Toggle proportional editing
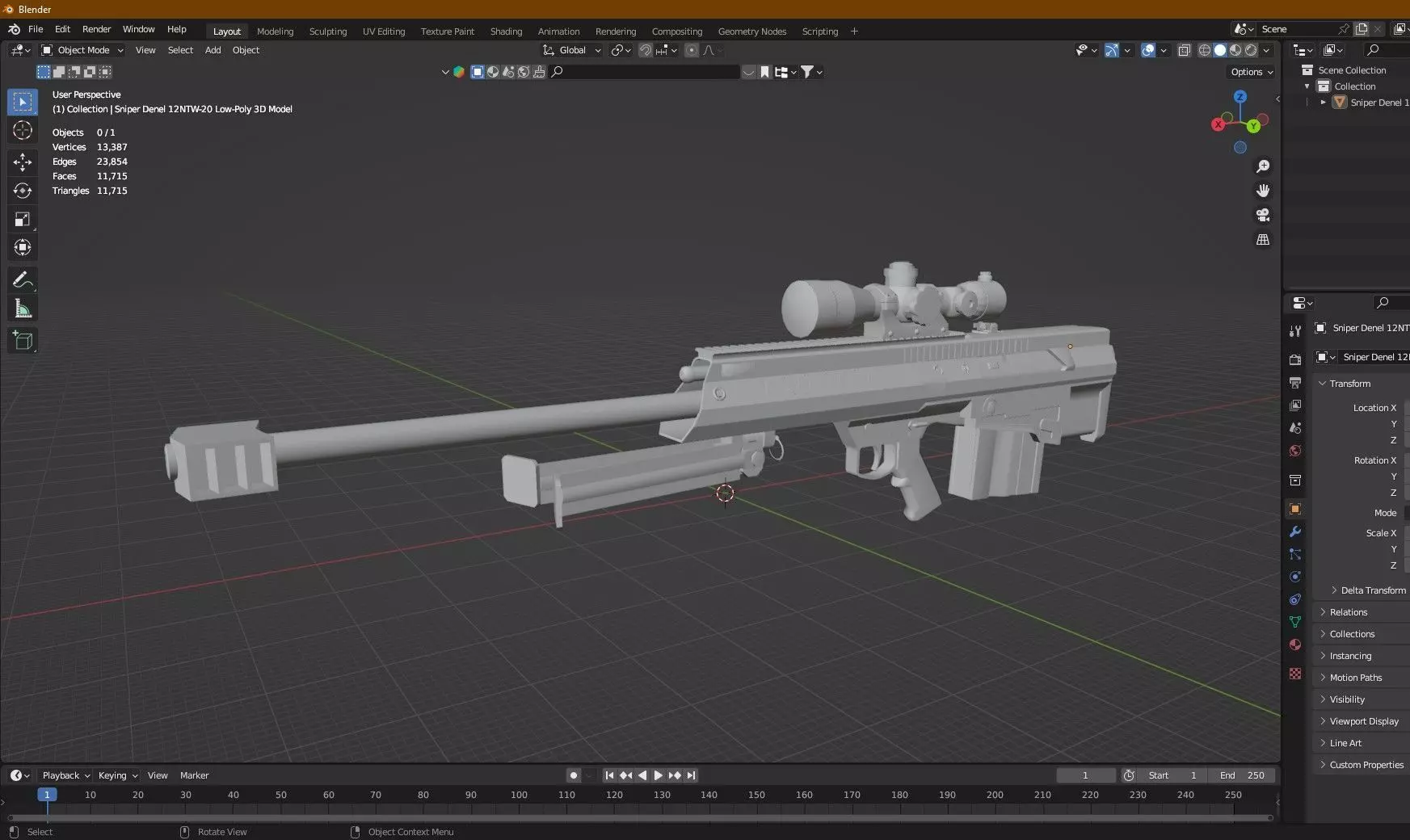 pos(692,50)
